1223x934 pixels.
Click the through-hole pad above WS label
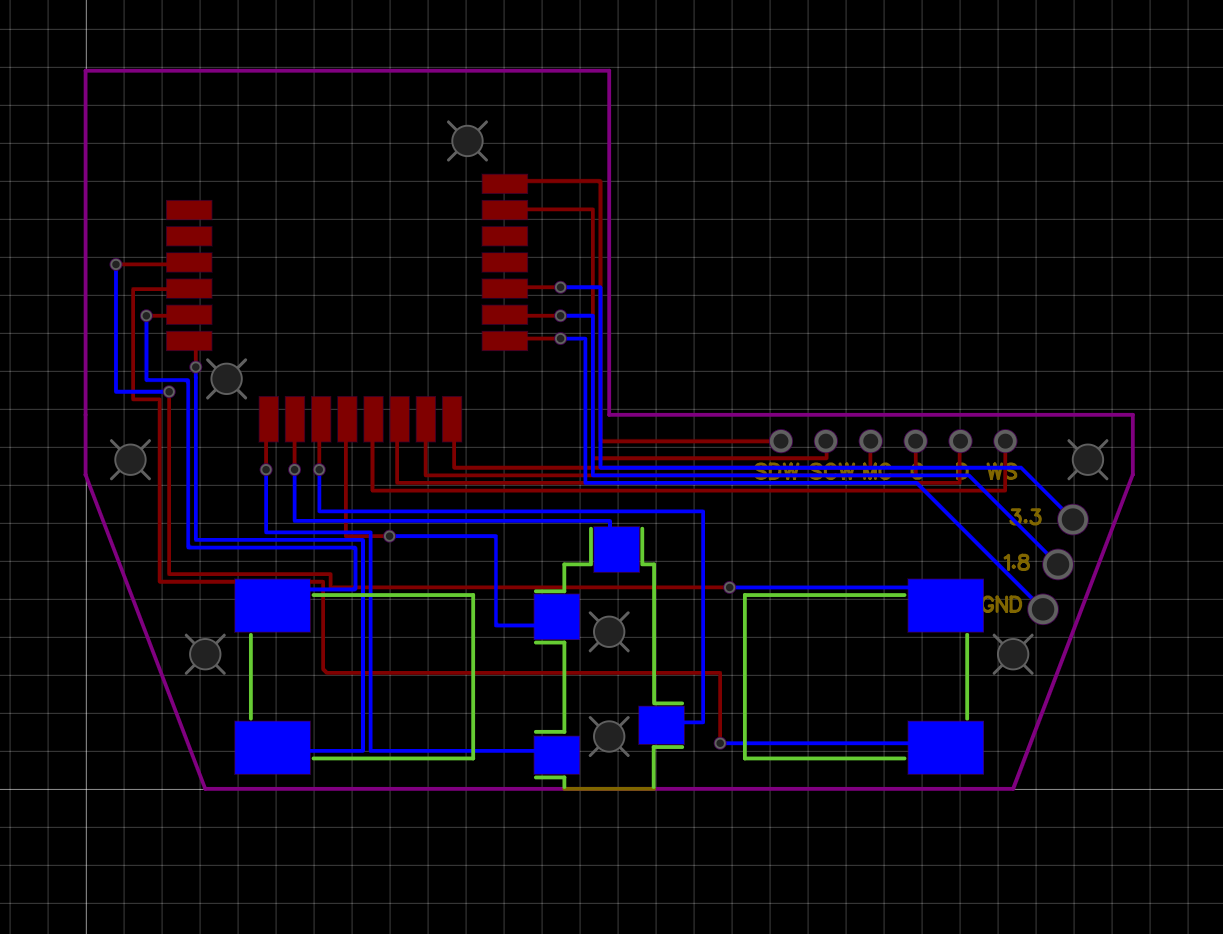click(1005, 441)
